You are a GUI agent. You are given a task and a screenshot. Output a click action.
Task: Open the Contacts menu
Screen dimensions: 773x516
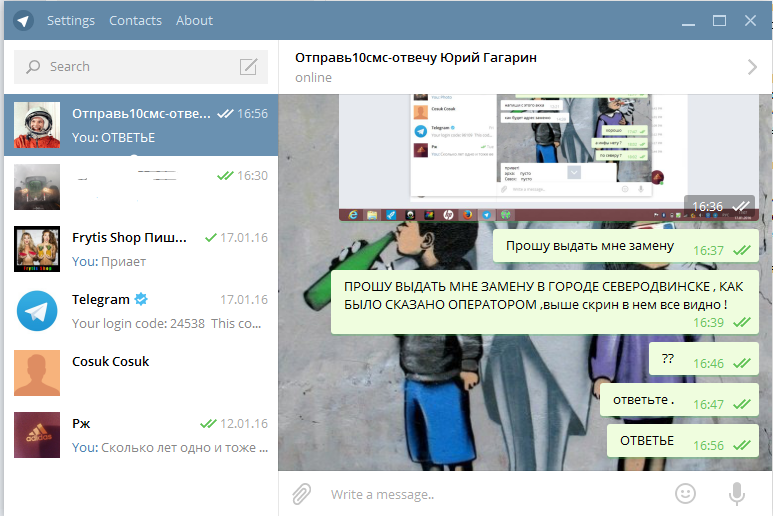pyautogui.click(x=135, y=21)
